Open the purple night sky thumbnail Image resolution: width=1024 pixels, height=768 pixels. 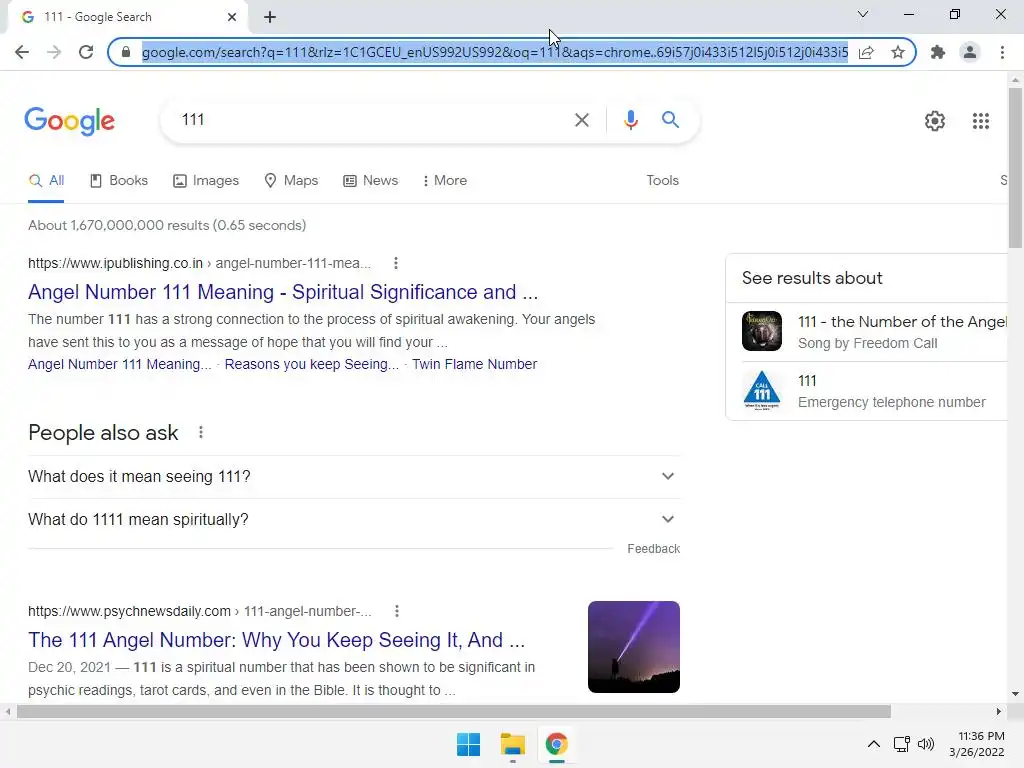pyautogui.click(x=633, y=647)
